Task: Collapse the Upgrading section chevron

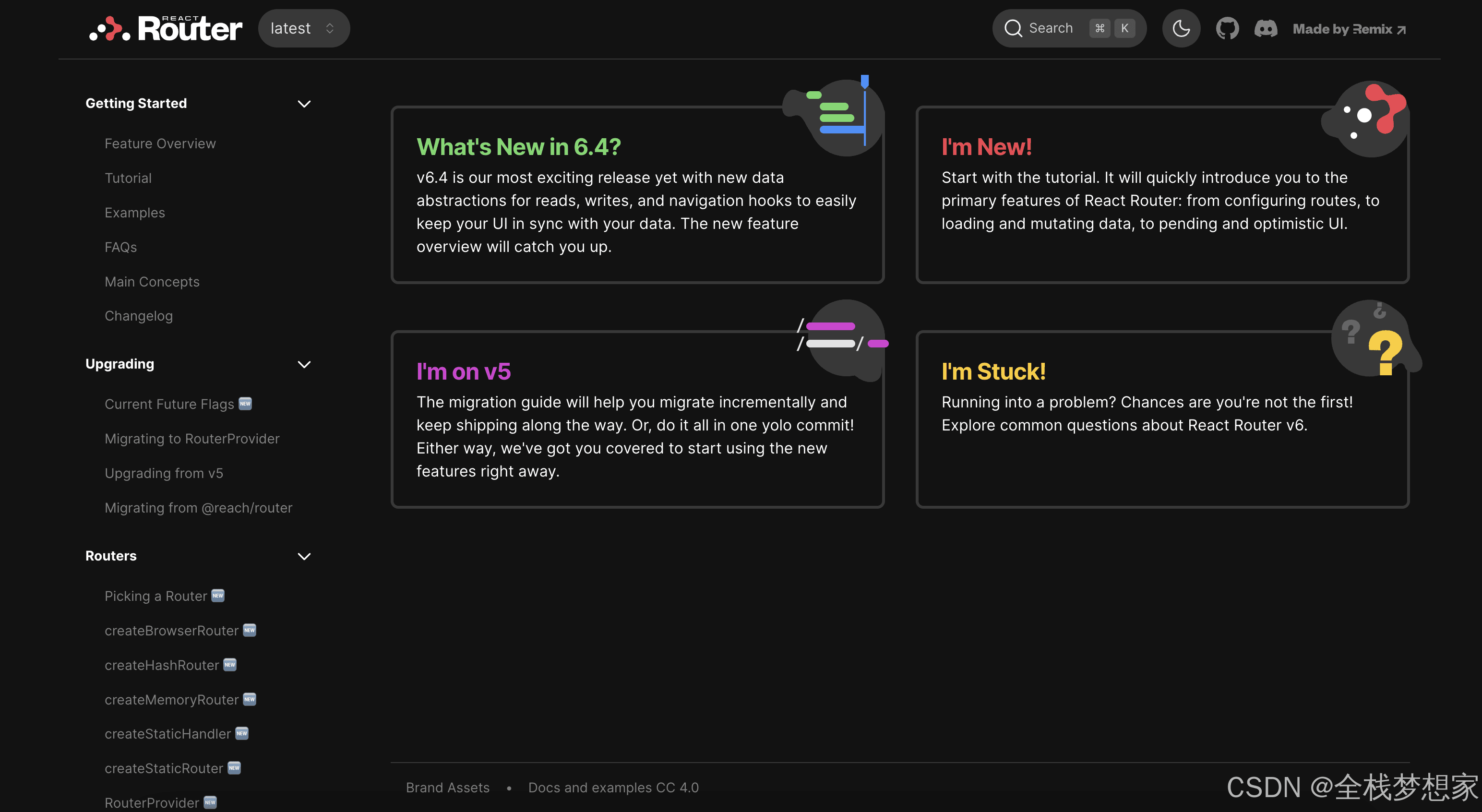Action: click(304, 364)
